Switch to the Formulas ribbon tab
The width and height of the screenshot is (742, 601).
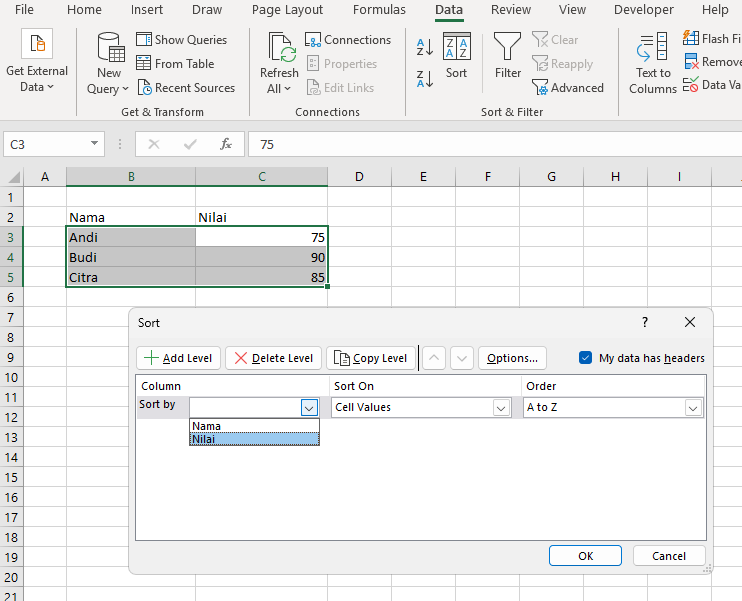tap(378, 10)
